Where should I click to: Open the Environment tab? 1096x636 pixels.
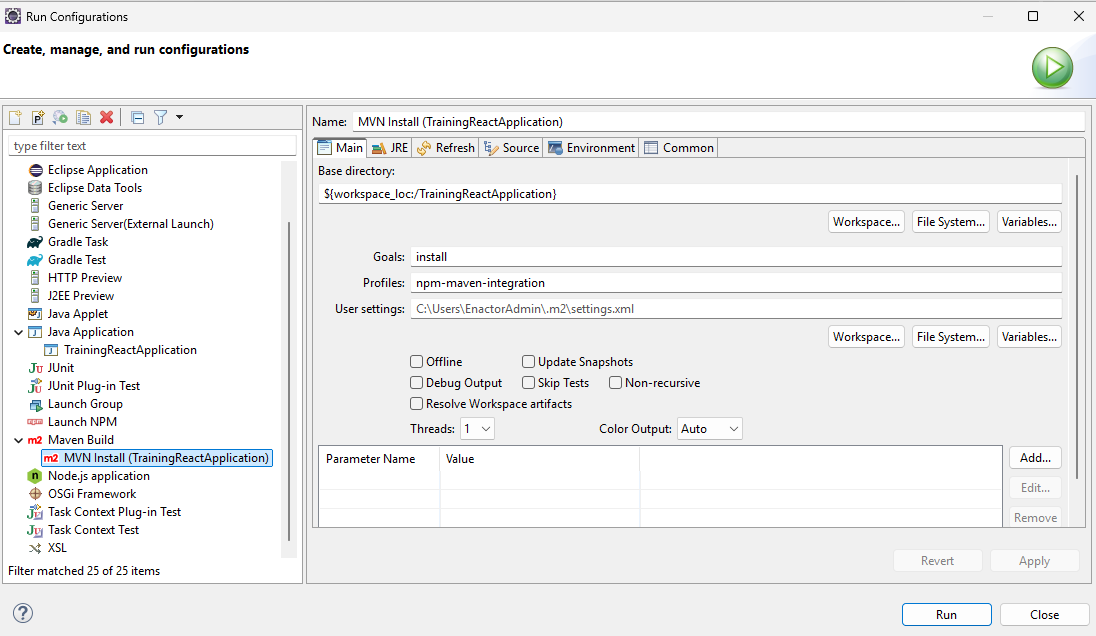coord(591,148)
